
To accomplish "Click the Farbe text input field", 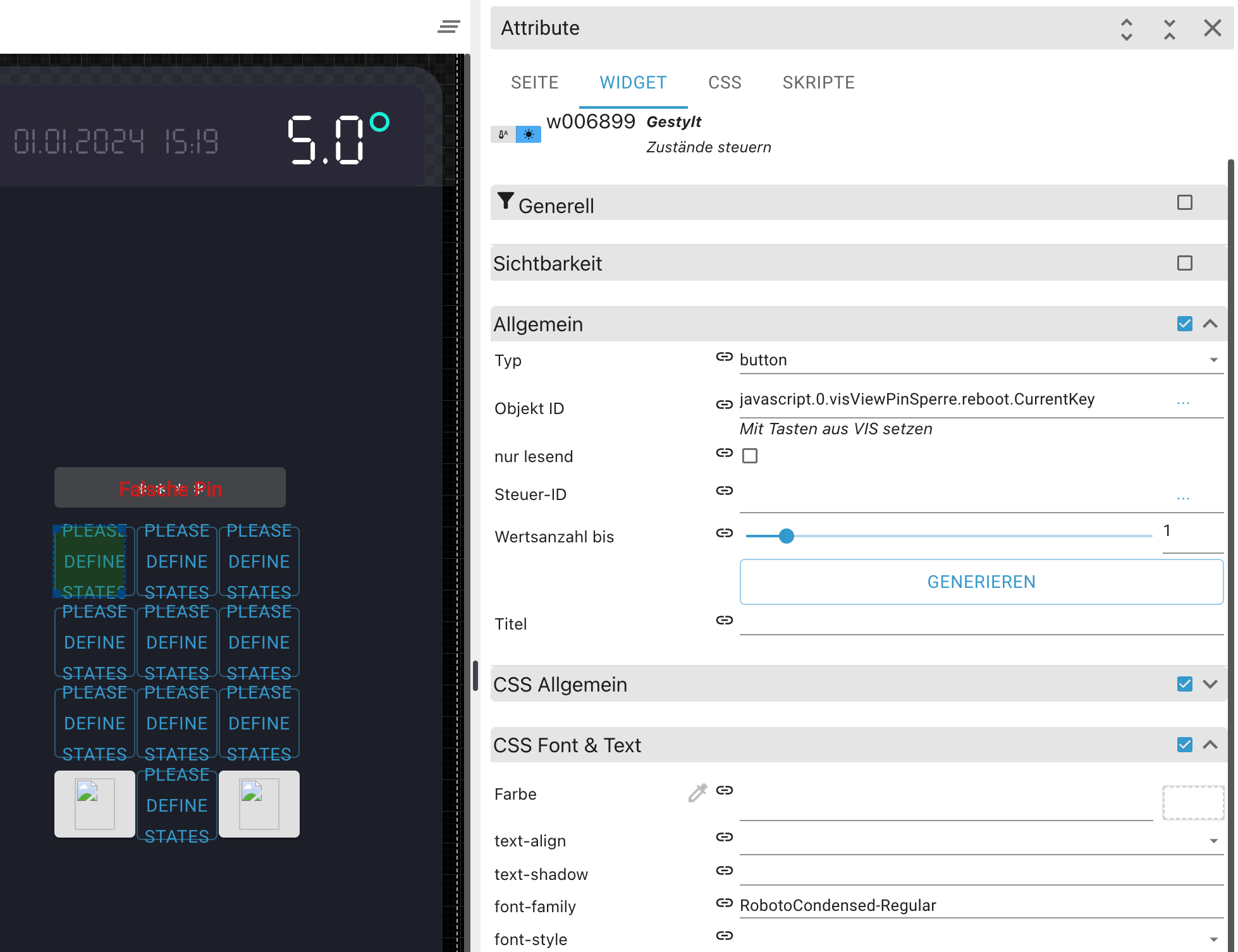I will point(946,804).
